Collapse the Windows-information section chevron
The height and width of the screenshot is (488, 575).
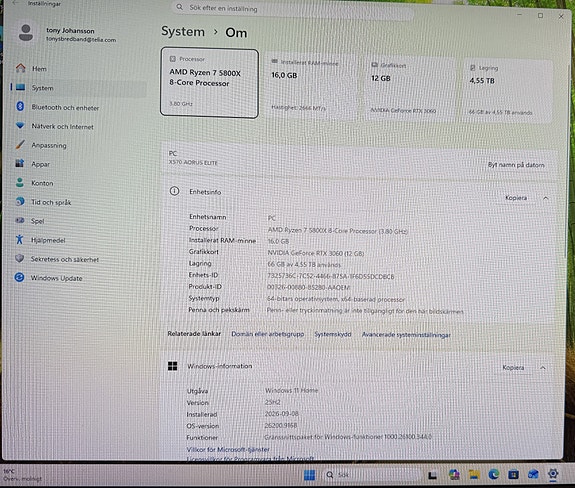[543, 368]
